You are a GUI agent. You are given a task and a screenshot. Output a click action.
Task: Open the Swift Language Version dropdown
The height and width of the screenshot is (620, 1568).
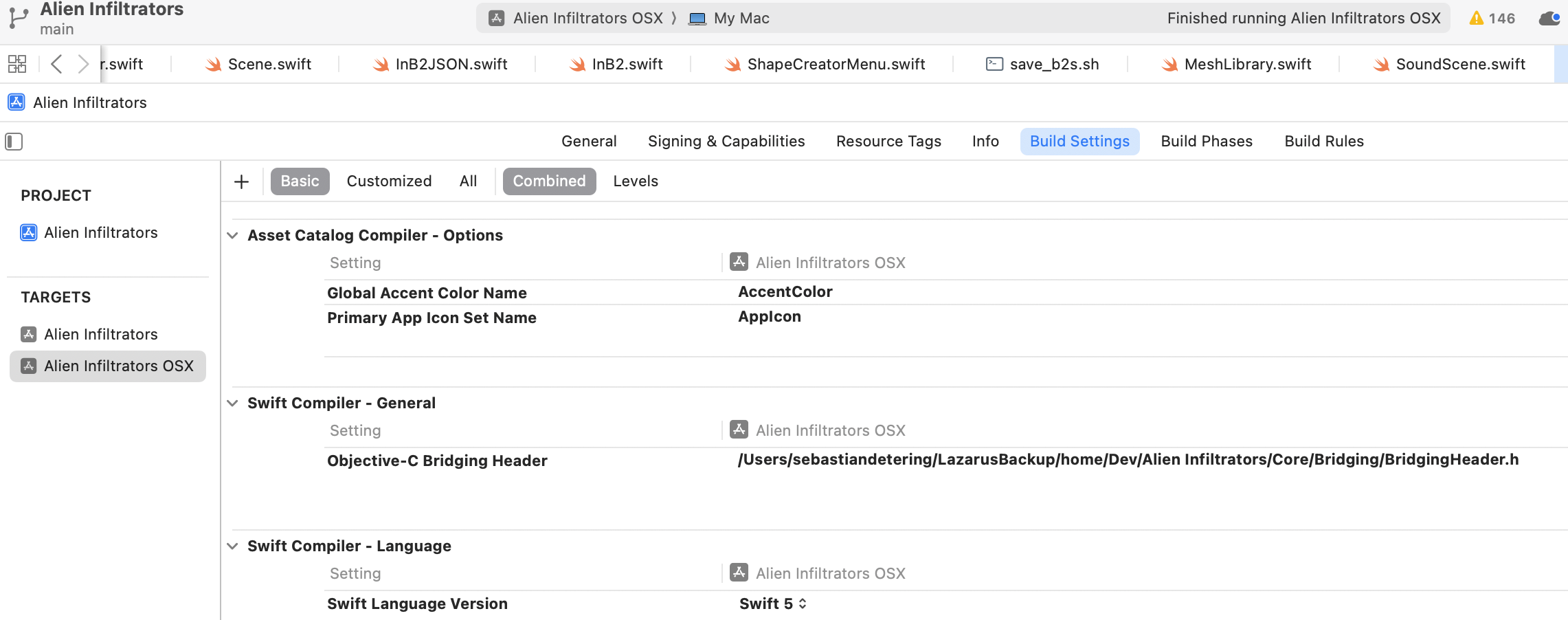point(772,604)
